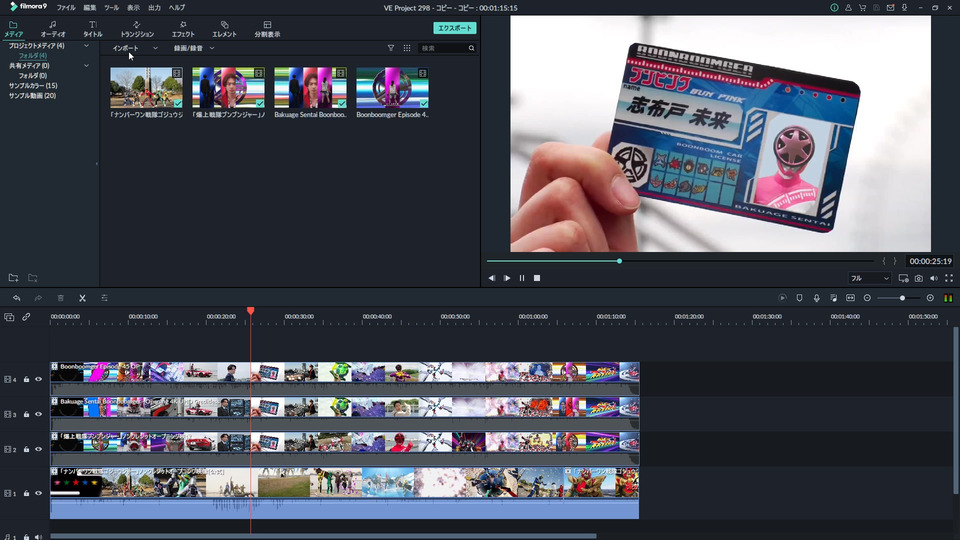Open the audio mixer icon

pyautogui.click(x=833, y=298)
